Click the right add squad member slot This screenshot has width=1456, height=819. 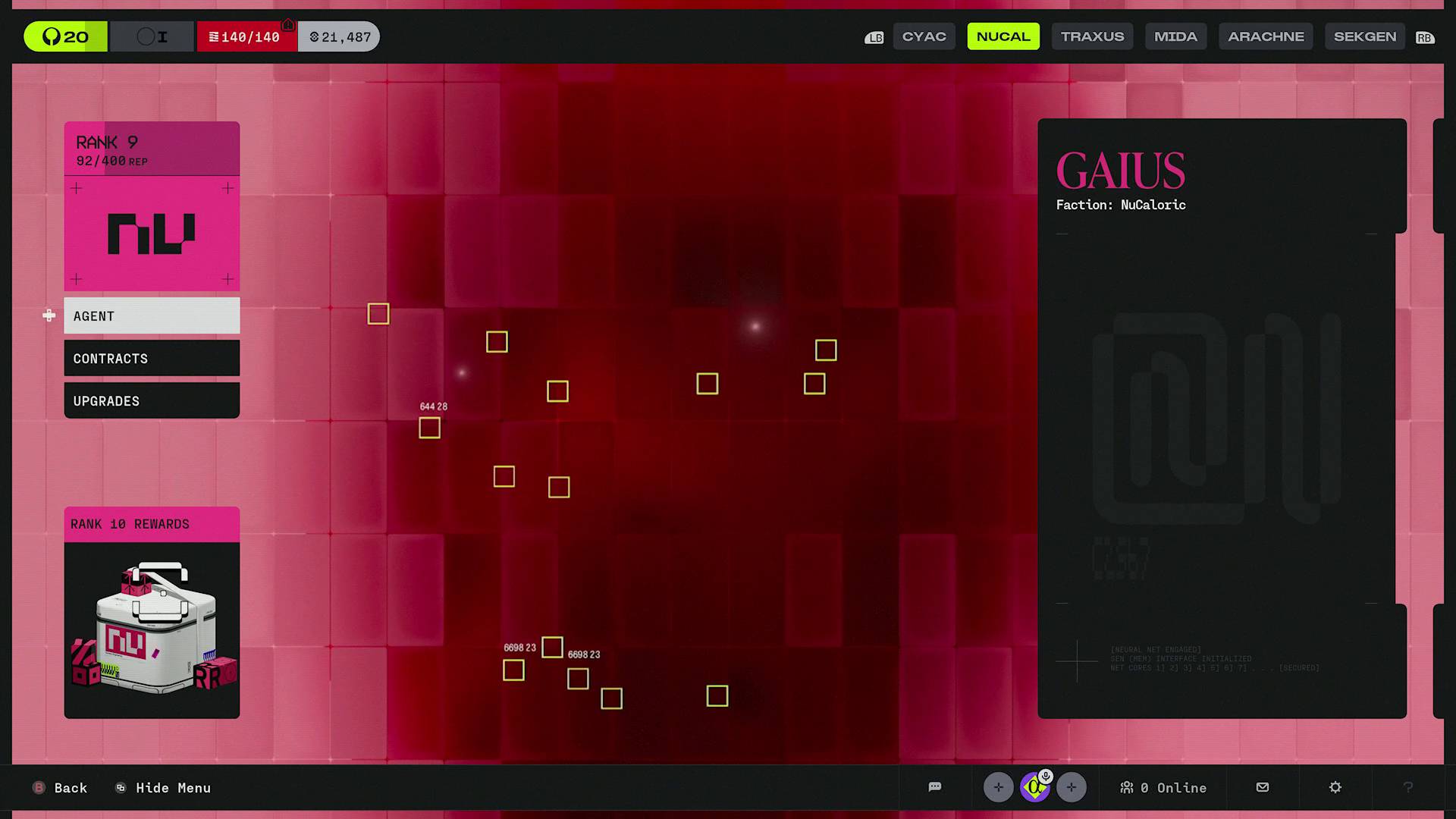(1071, 787)
